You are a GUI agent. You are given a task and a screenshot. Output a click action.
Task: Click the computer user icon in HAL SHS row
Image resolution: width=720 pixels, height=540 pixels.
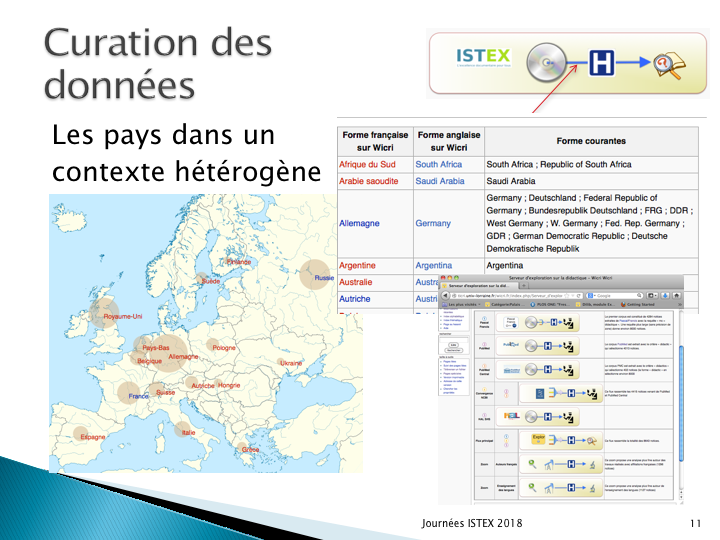tap(568, 417)
